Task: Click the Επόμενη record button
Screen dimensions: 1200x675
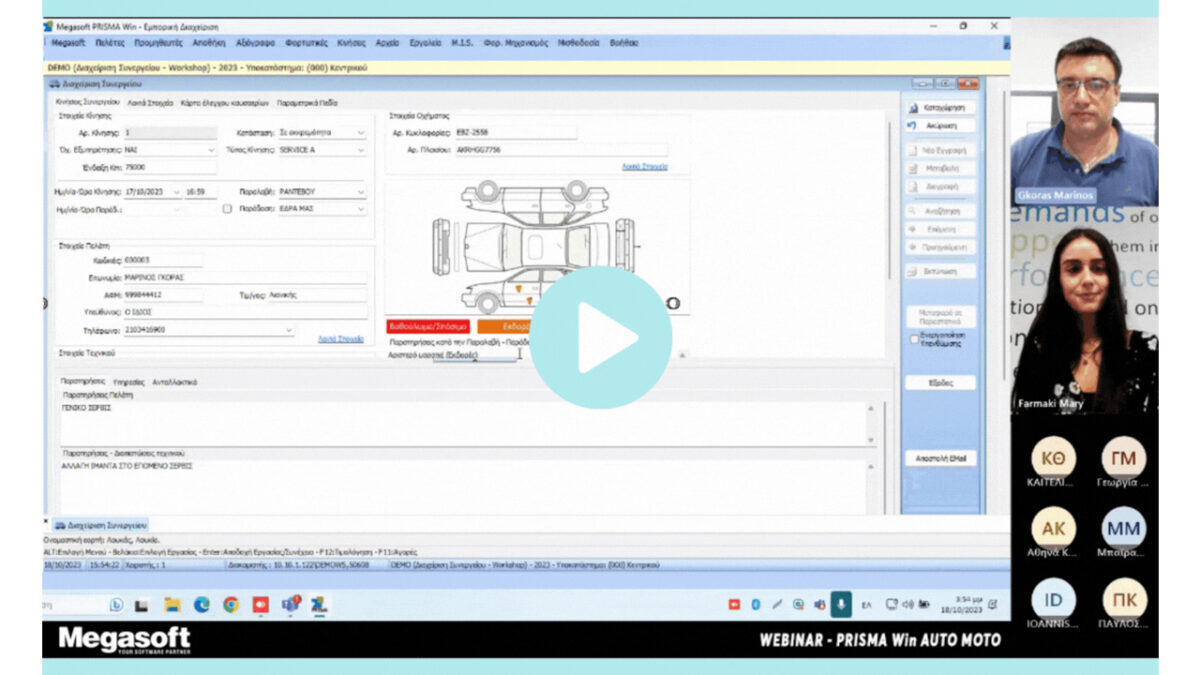Action: (x=940, y=229)
